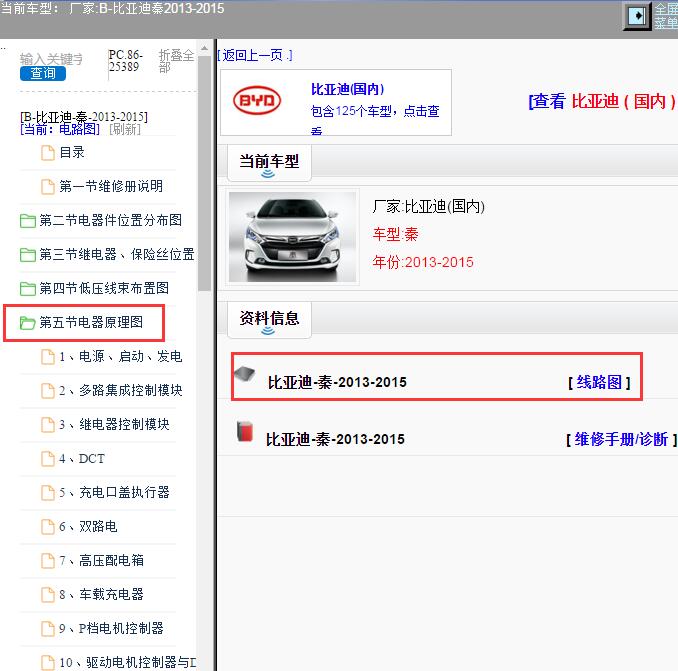Click 包含125个车型，点击查看 link
The image size is (678, 671).
[375, 119]
